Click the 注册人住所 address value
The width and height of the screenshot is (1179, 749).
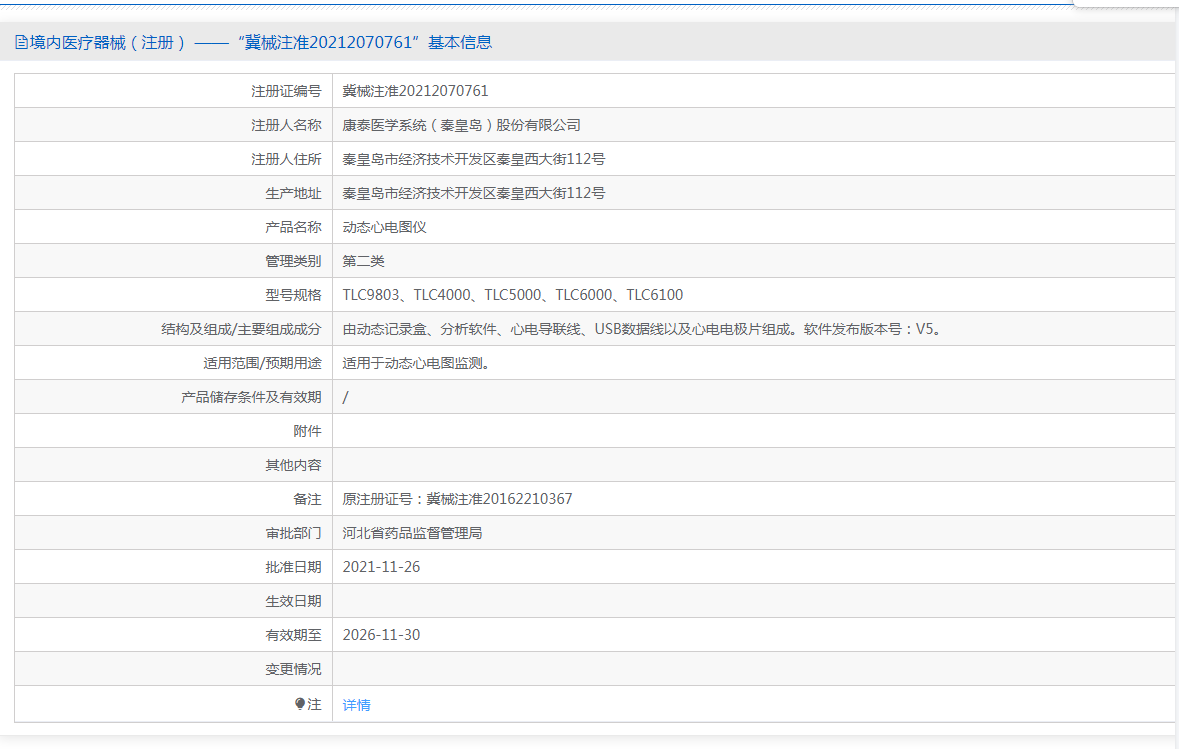tap(473, 159)
